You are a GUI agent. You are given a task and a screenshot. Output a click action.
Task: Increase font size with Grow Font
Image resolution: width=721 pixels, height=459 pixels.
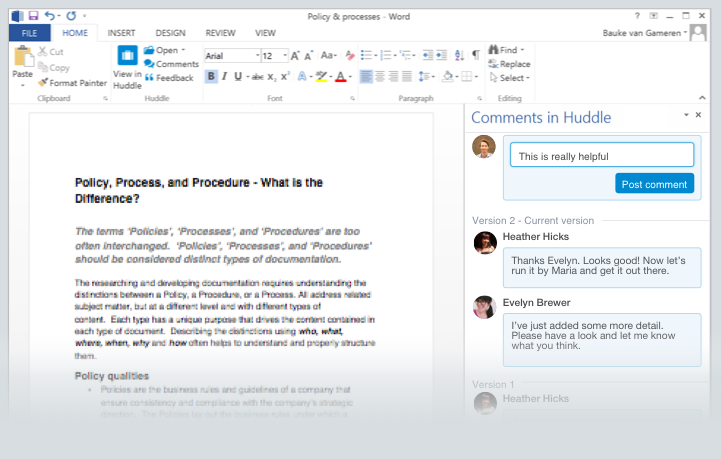click(x=295, y=56)
